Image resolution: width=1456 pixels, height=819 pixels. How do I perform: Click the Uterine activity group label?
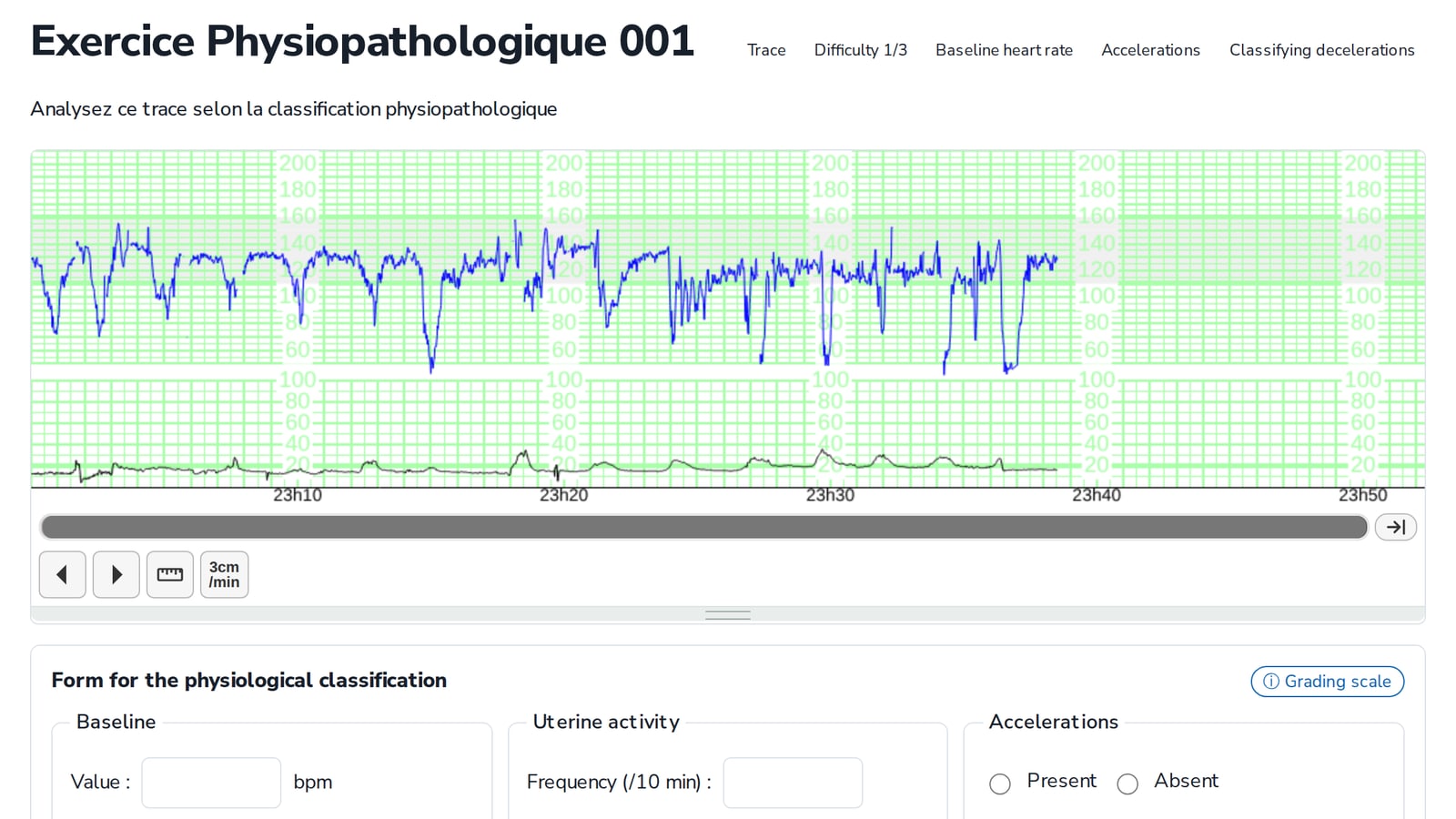[606, 722]
